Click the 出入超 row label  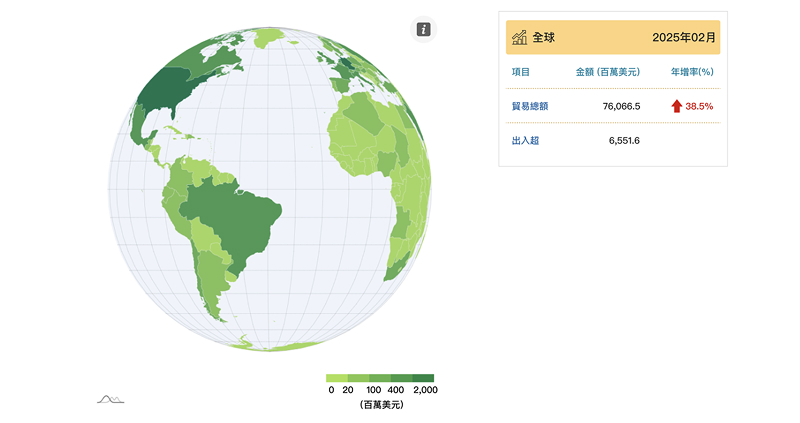click(x=525, y=140)
